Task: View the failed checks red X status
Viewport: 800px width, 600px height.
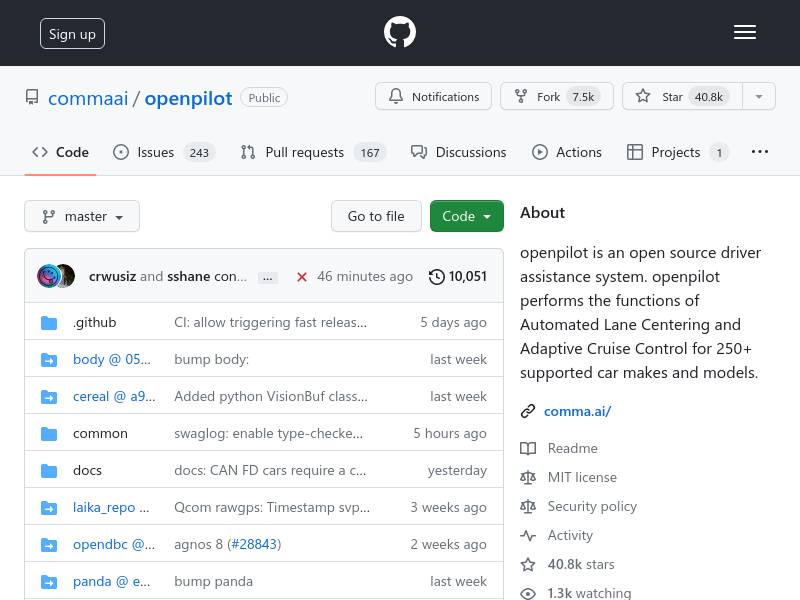Action: click(x=302, y=277)
